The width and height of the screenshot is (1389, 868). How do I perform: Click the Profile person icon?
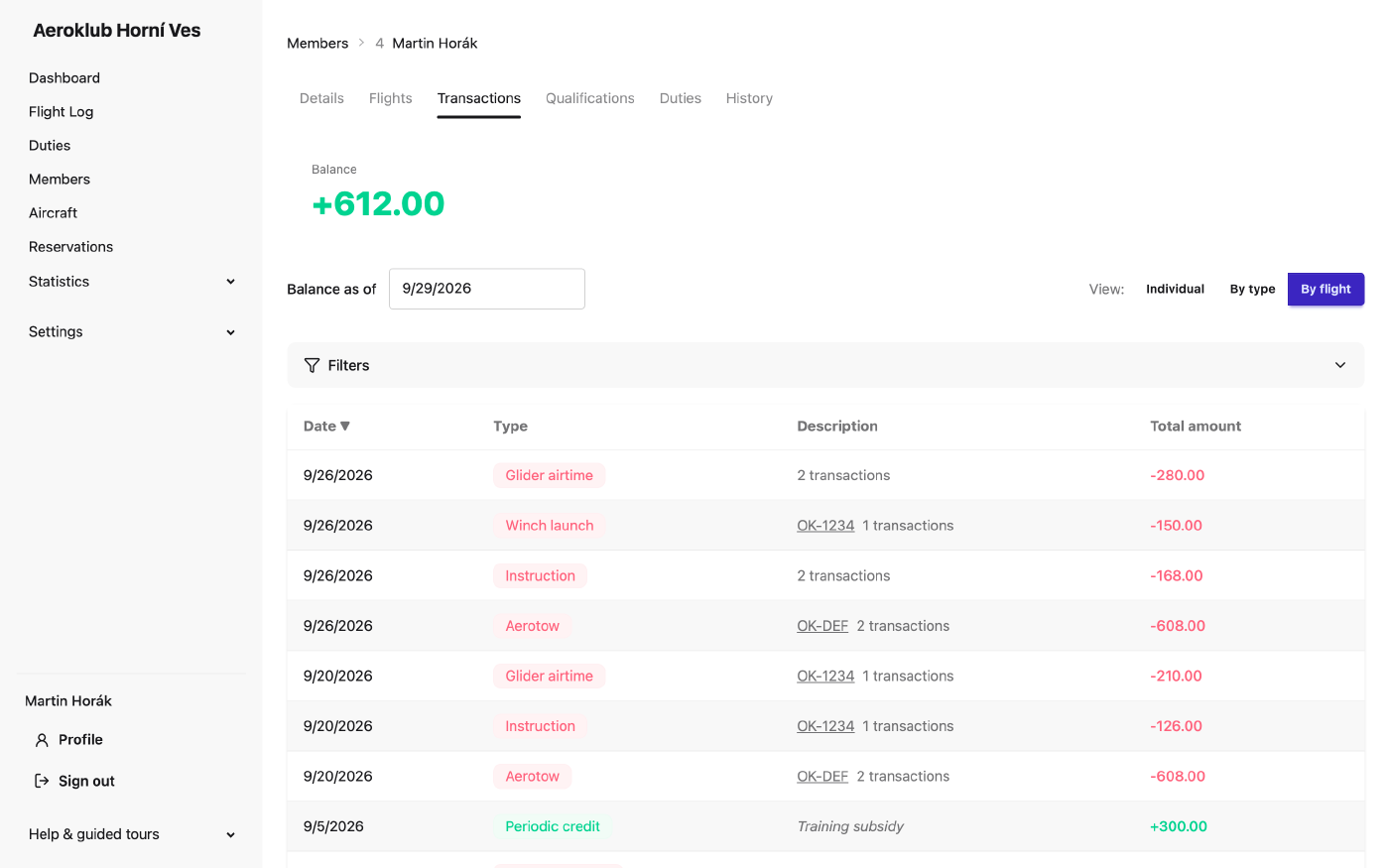coord(42,740)
